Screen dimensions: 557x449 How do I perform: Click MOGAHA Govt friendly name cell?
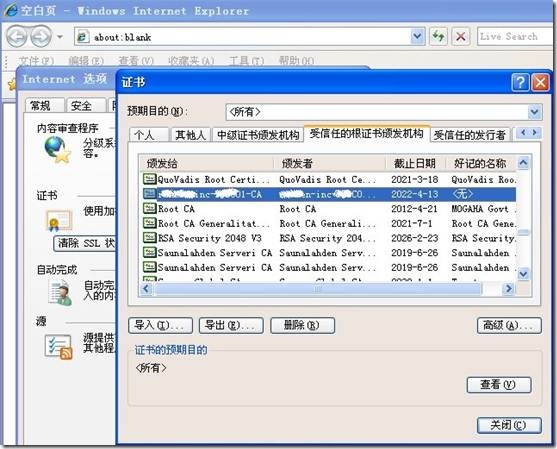[483, 209]
